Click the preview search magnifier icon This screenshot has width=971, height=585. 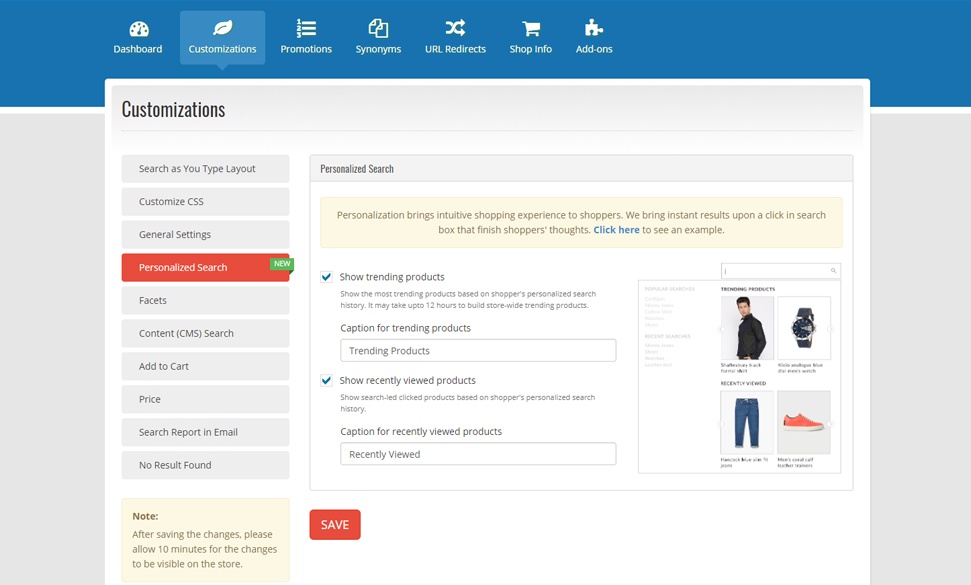(833, 271)
